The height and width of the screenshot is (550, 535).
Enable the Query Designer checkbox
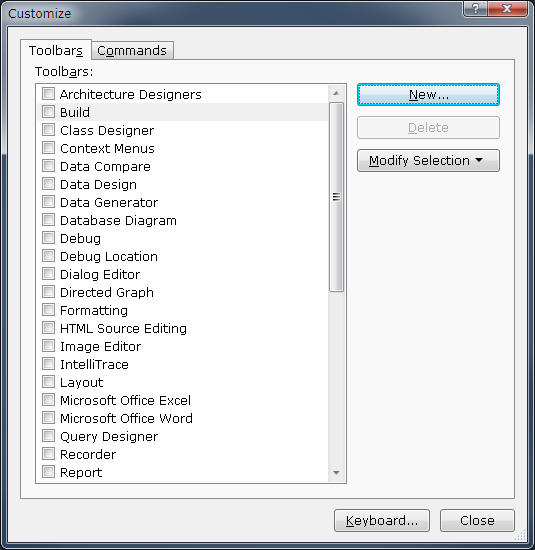coord(48,436)
